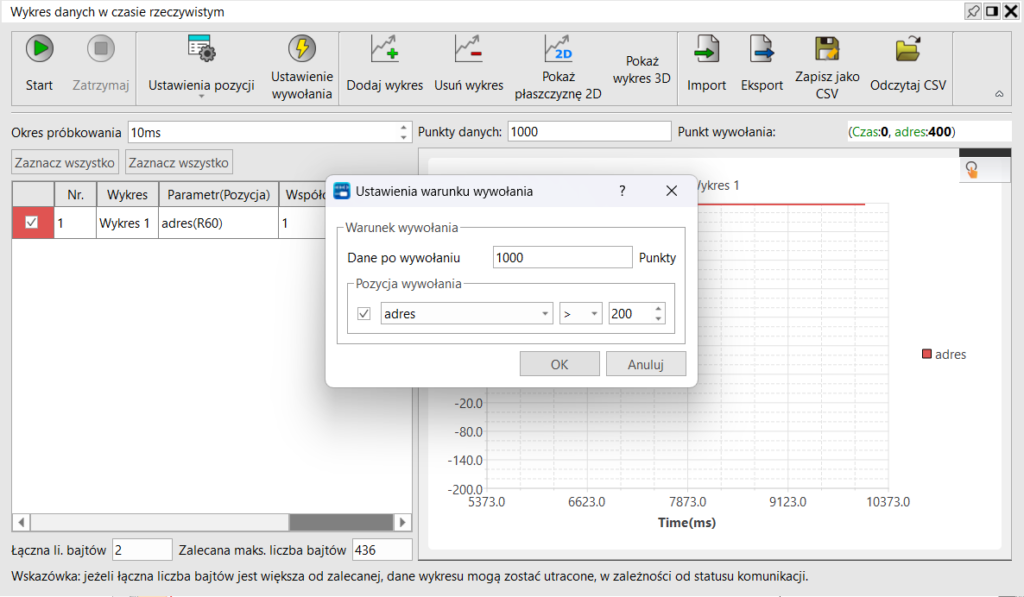This screenshot has height=597, width=1024.
Task: Toggle the Pozycja wywołania checkbox
Action: pos(364,314)
